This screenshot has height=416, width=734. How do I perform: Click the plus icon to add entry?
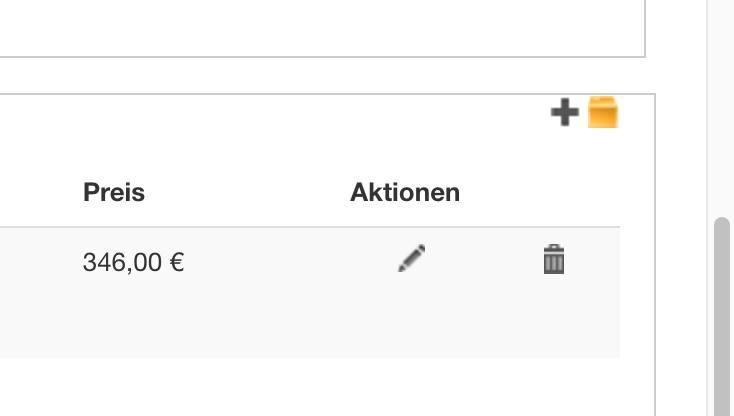click(x=564, y=112)
